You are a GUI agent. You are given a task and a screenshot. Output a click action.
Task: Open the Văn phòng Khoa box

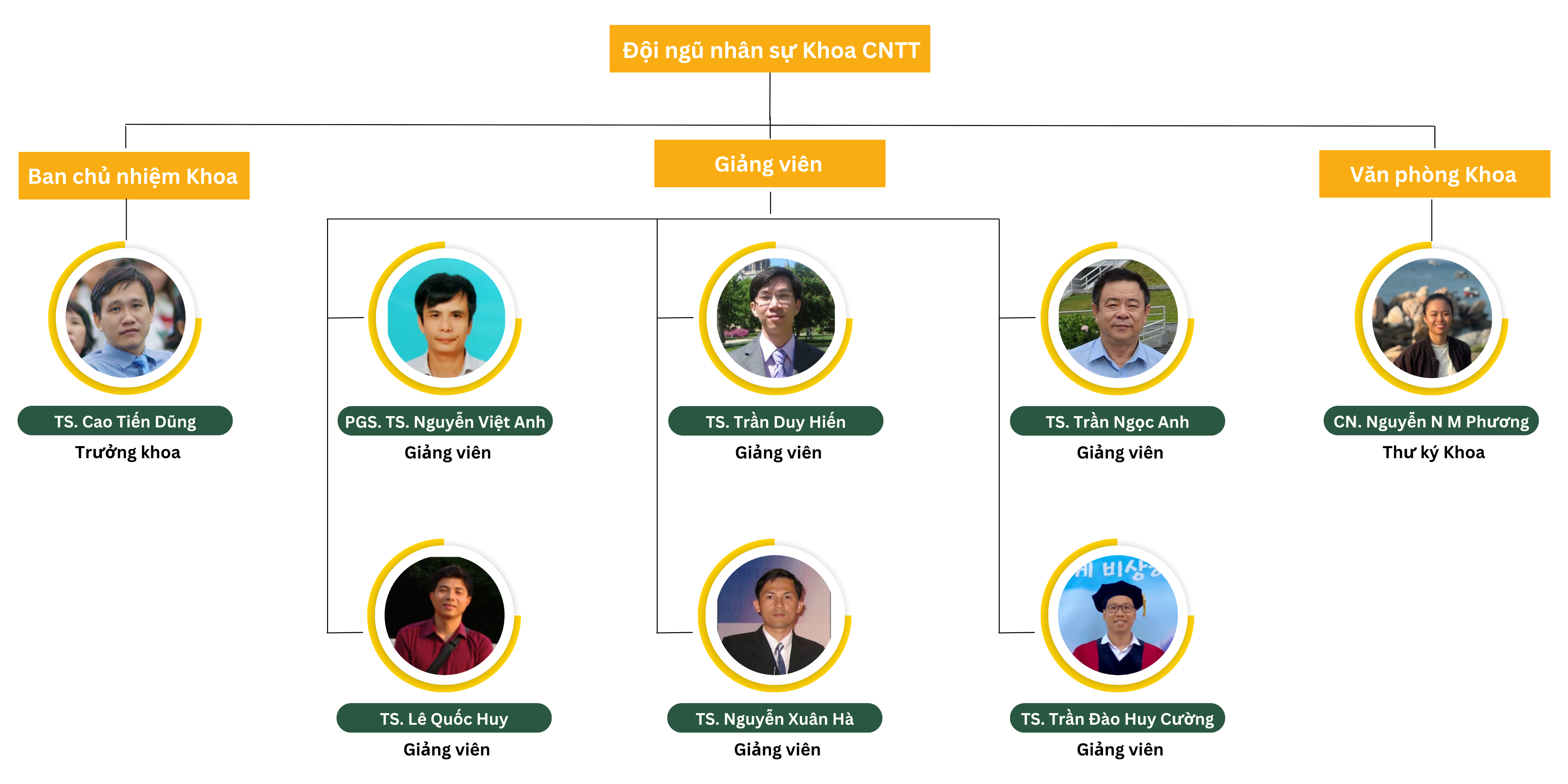point(1434,174)
